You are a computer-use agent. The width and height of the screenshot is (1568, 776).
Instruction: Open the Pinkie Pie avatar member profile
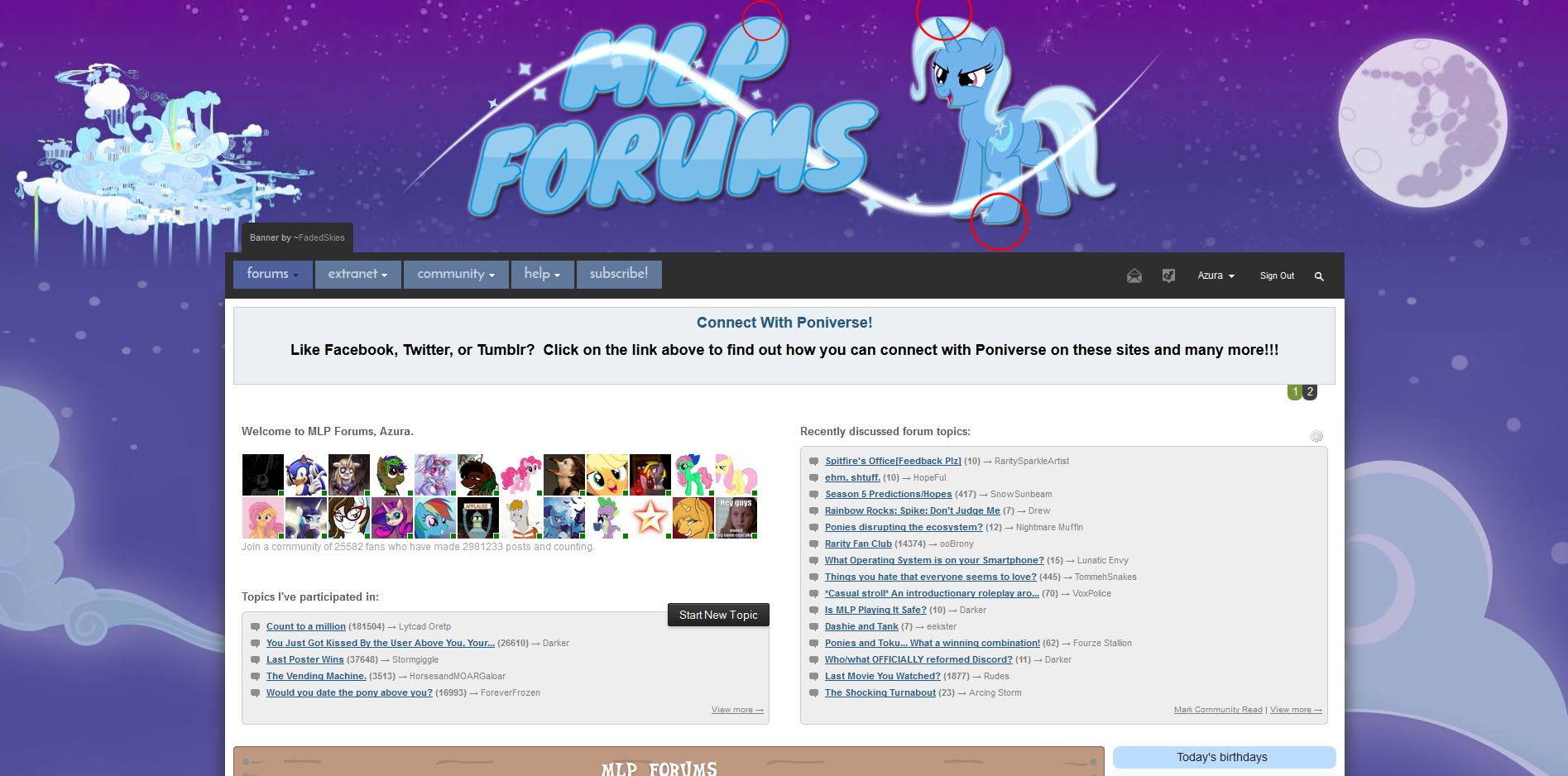point(521,475)
